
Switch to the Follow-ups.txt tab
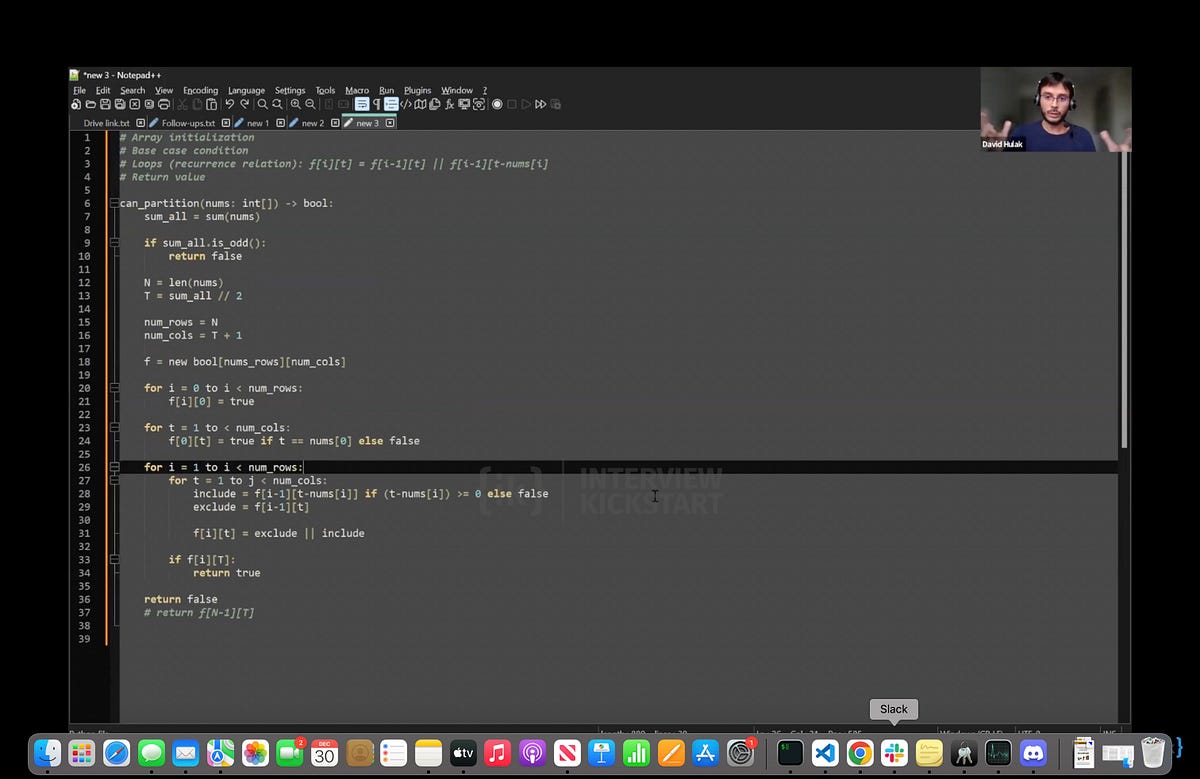[189, 122]
